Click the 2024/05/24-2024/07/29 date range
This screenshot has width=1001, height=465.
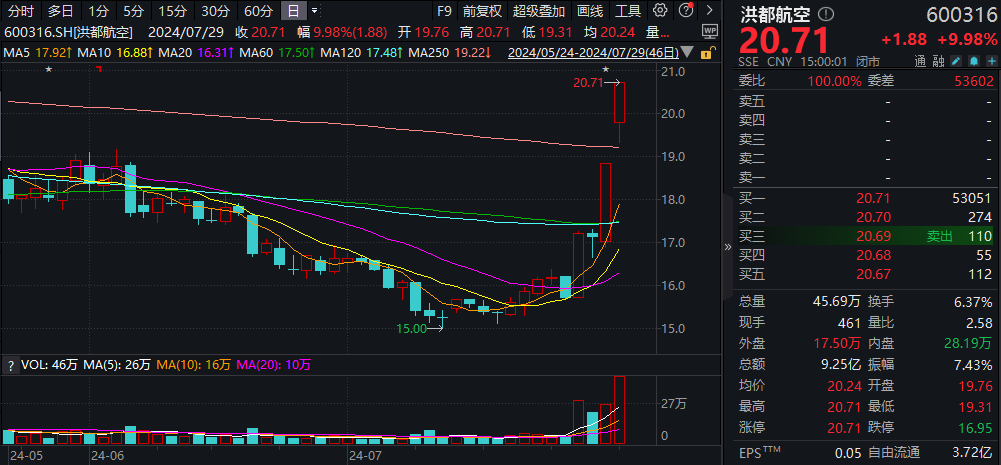[592, 52]
